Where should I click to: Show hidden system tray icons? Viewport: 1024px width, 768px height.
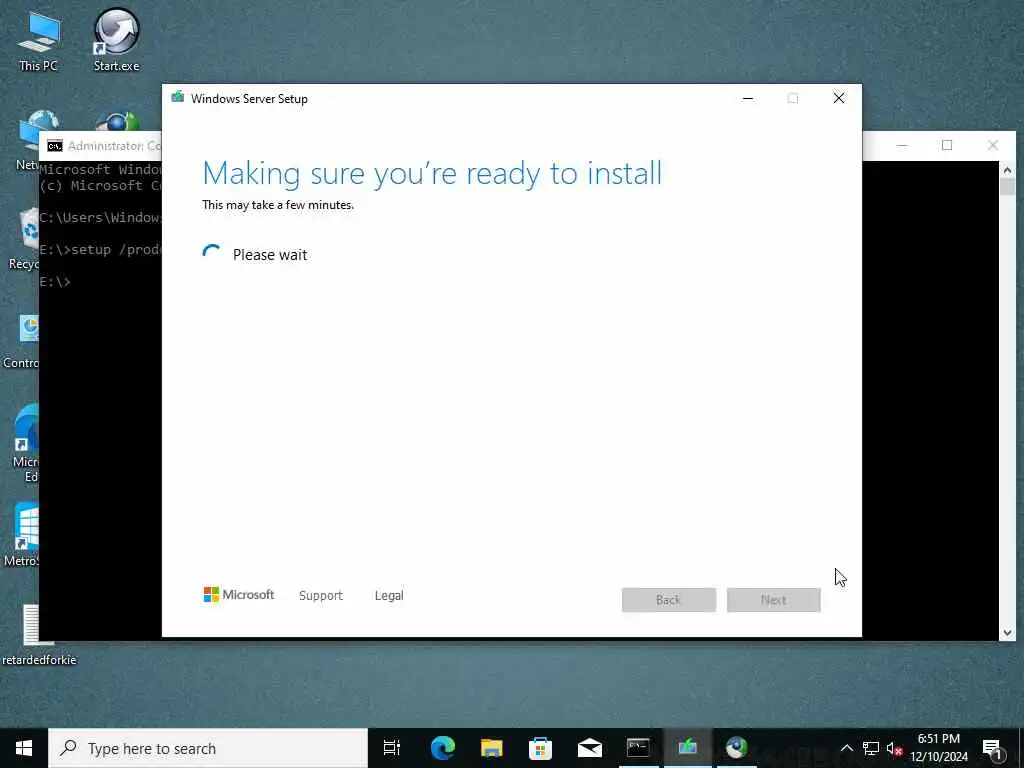click(846, 748)
